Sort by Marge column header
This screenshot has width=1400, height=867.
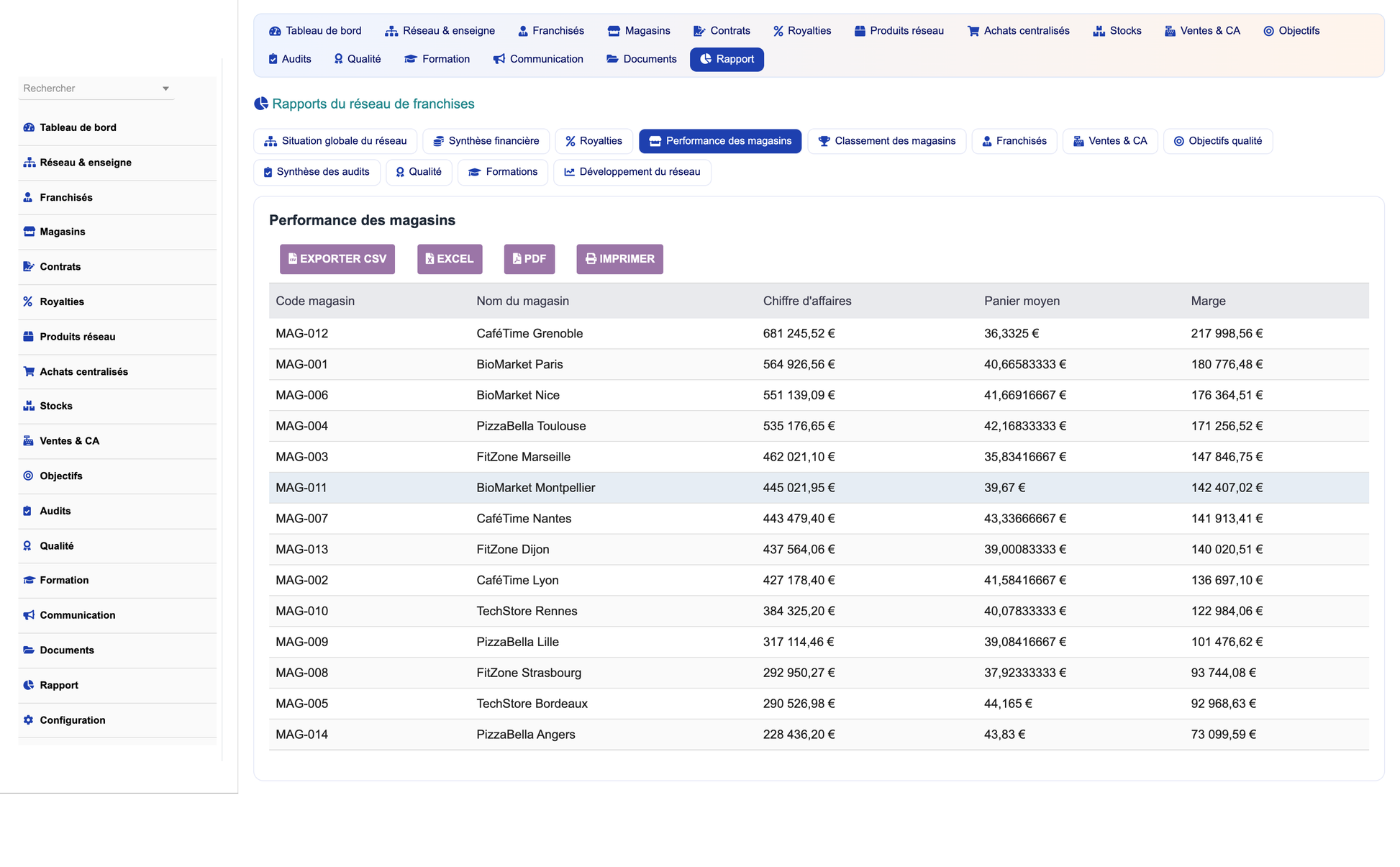coord(1208,301)
